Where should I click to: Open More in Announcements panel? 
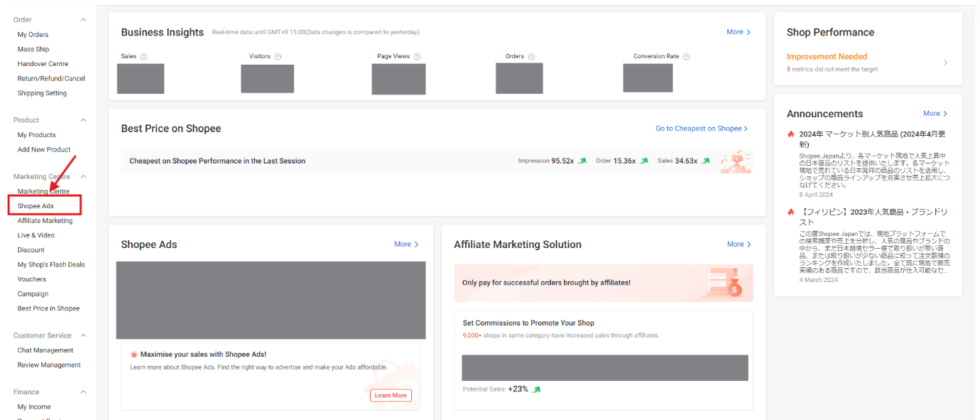click(935, 114)
